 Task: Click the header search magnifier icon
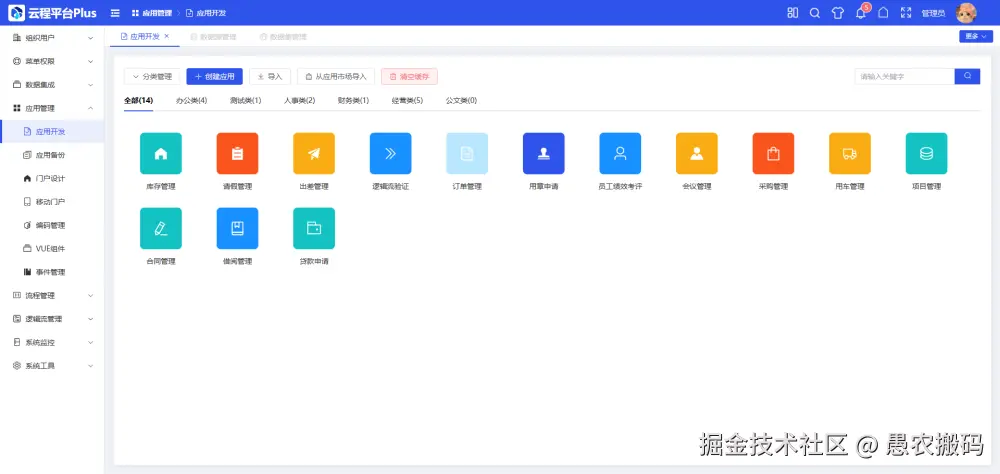(814, 13)
